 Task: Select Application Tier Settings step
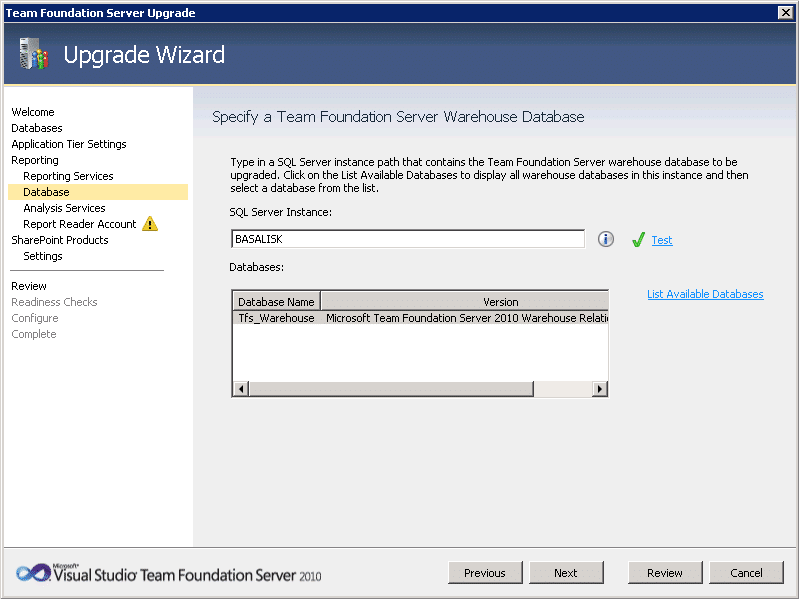tap(69, 144)
